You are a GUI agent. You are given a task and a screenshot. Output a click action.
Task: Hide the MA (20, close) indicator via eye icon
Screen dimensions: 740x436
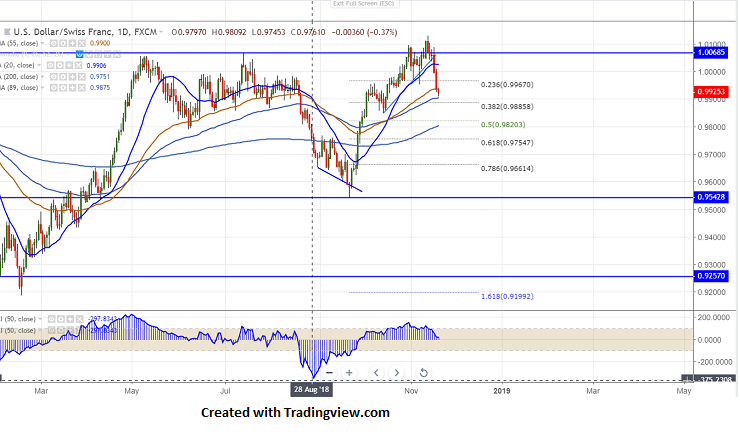(50, 66)
